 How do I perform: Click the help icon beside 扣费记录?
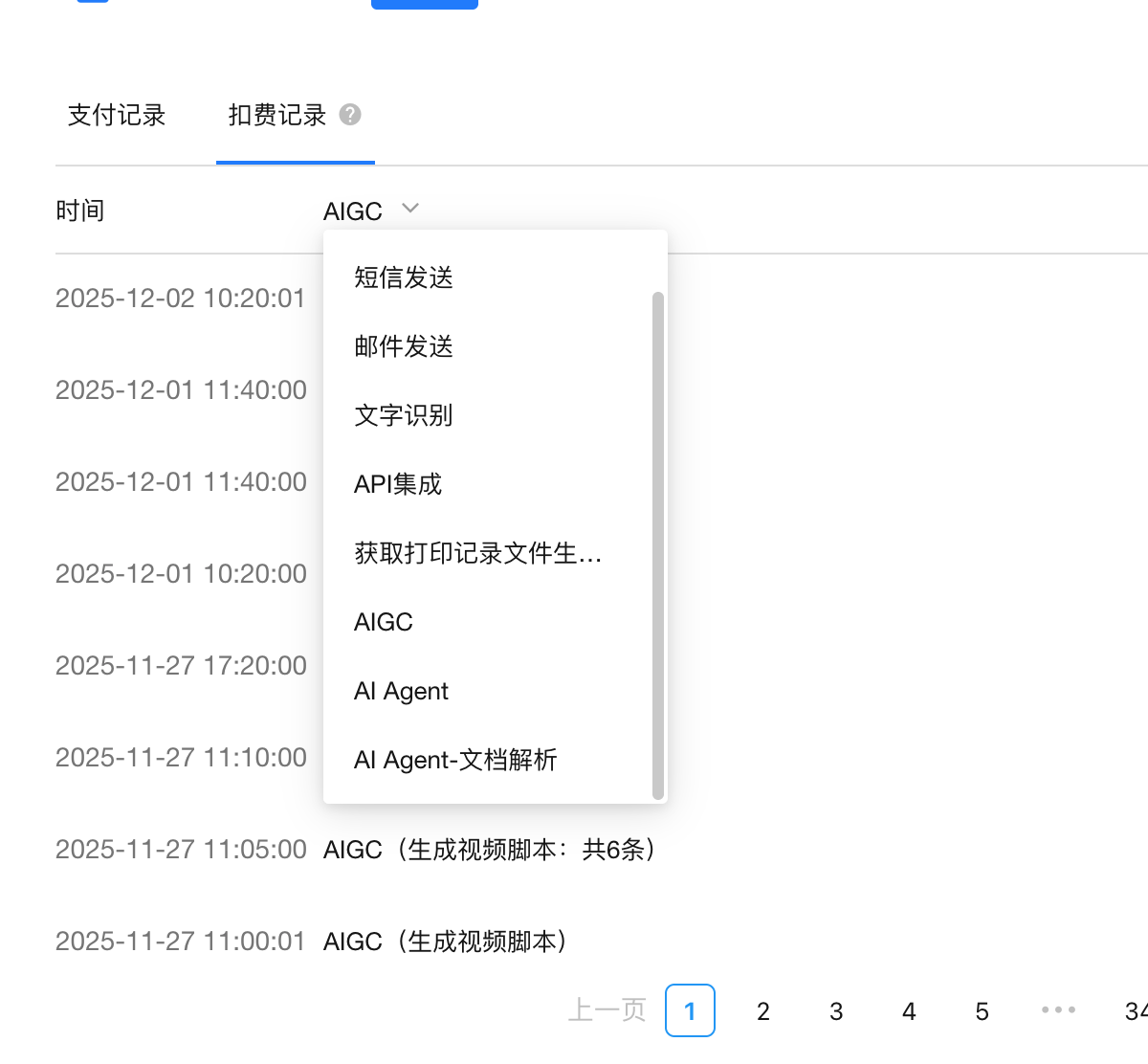pos(350,115)
